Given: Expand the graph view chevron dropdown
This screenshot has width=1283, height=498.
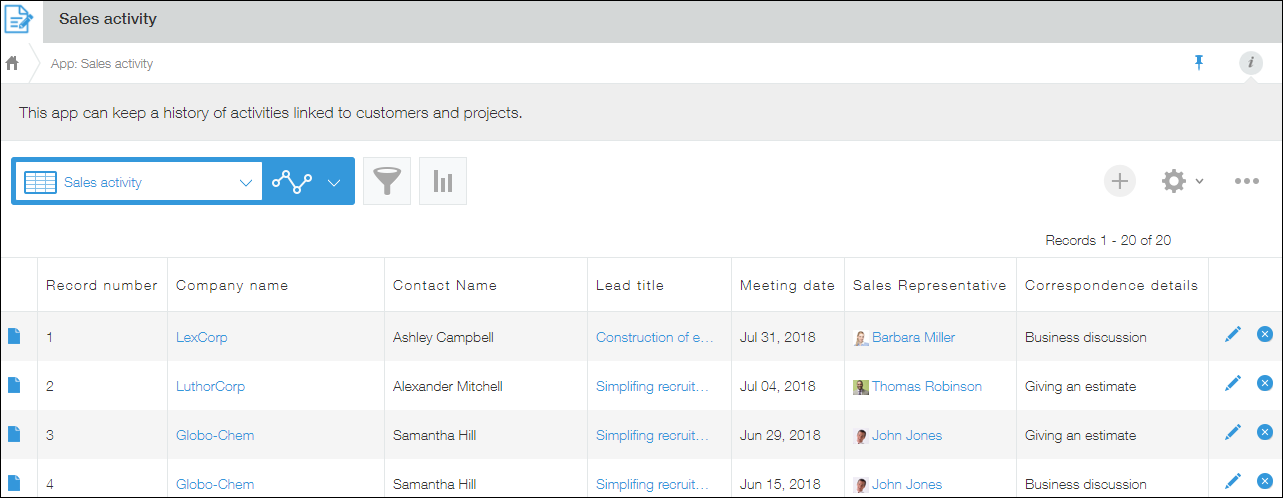Looking at the screenshot, I should [334, 182].
